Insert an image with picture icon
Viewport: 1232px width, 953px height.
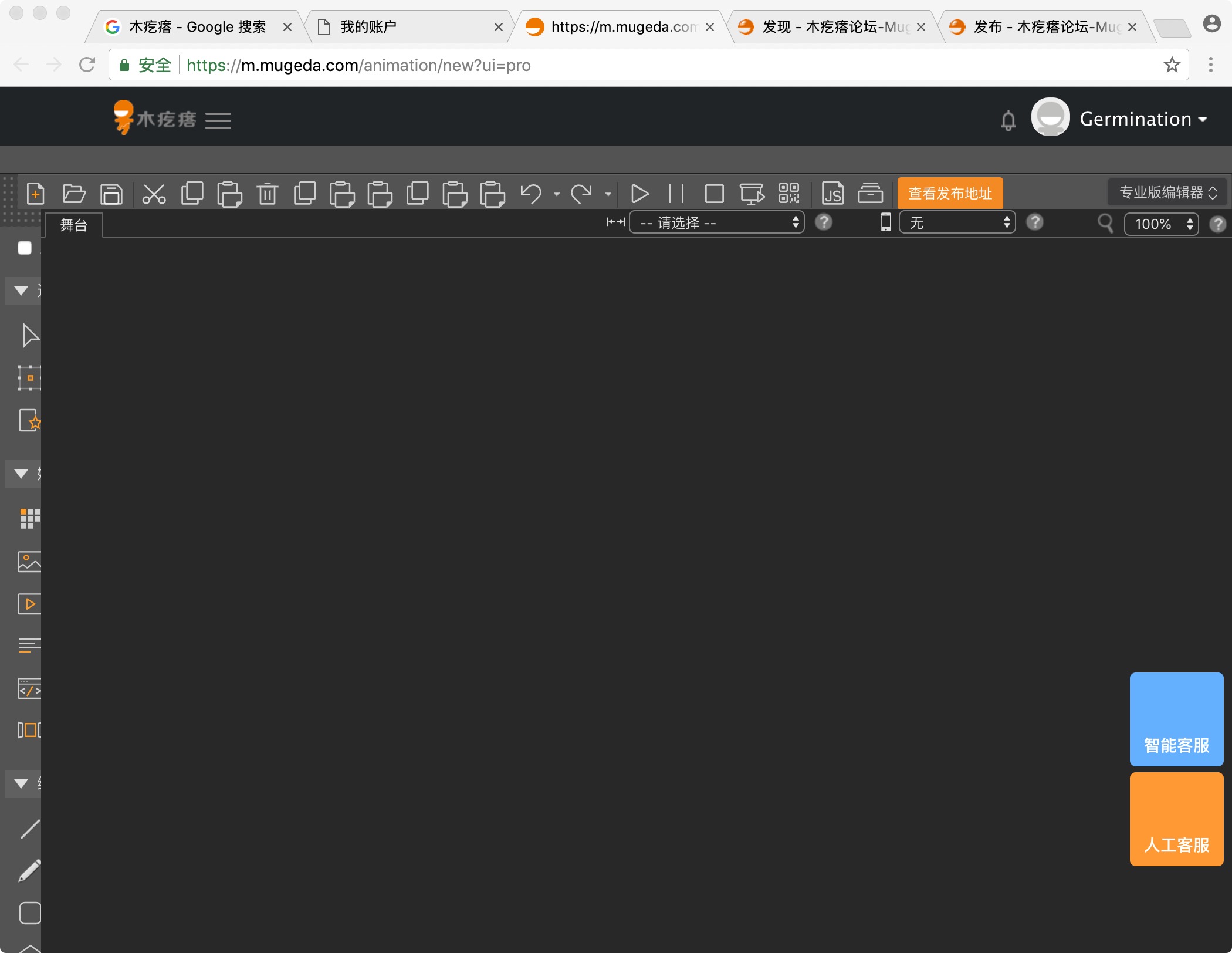[29, 562]
